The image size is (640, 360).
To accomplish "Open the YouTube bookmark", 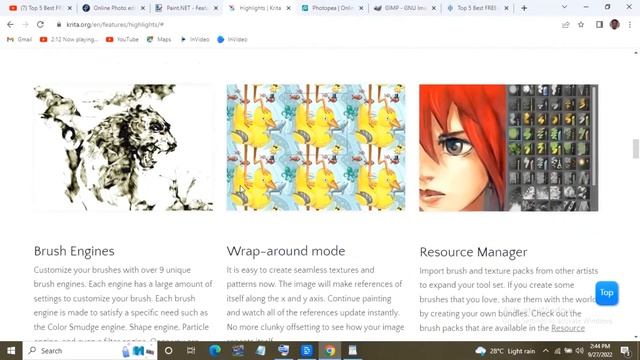I will tap(122, 39).
